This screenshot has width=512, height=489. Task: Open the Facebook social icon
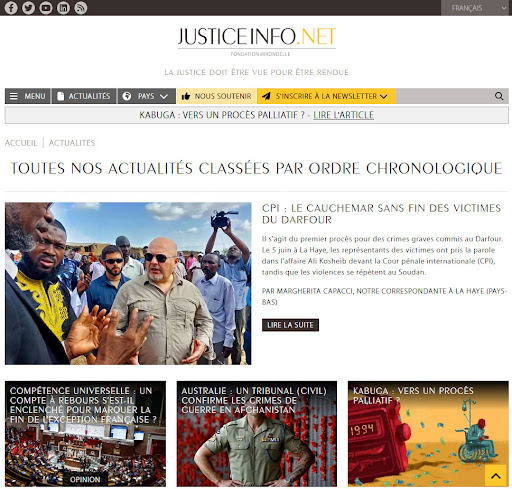[x=11, y=8]
